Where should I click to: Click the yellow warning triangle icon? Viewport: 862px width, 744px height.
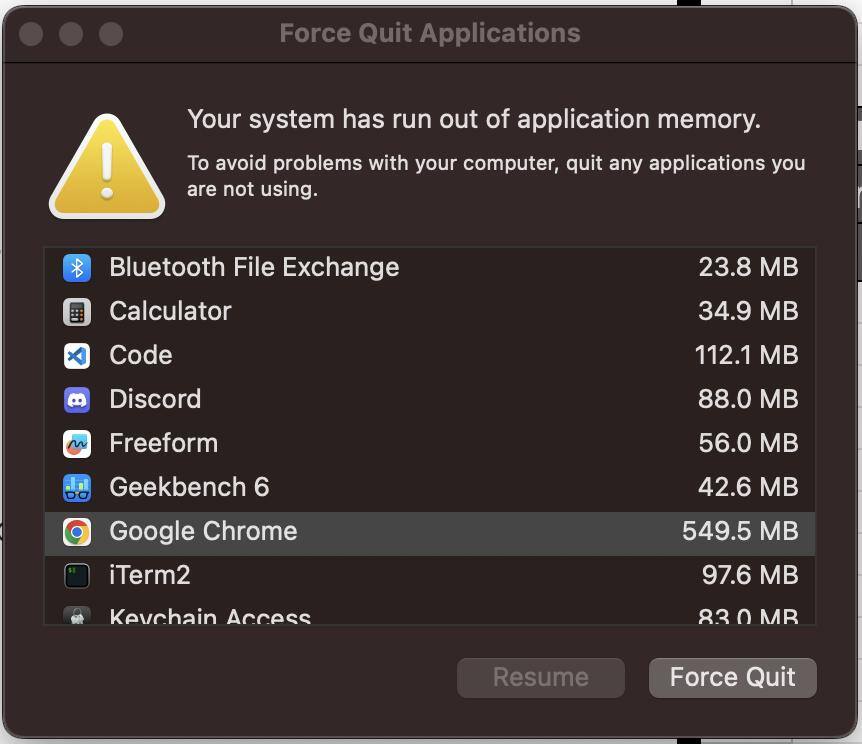point(107,168)
